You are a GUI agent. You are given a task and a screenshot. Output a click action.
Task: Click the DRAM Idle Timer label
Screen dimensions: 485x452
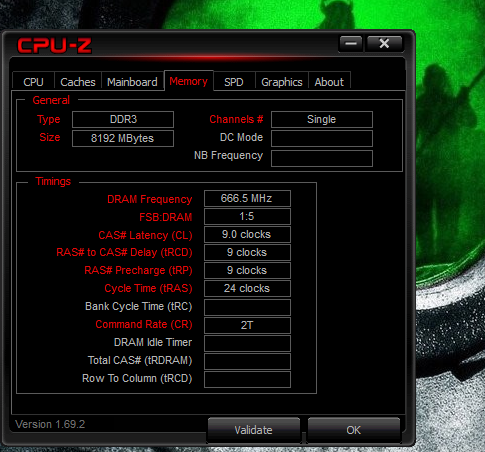click(x=153, y=342)
